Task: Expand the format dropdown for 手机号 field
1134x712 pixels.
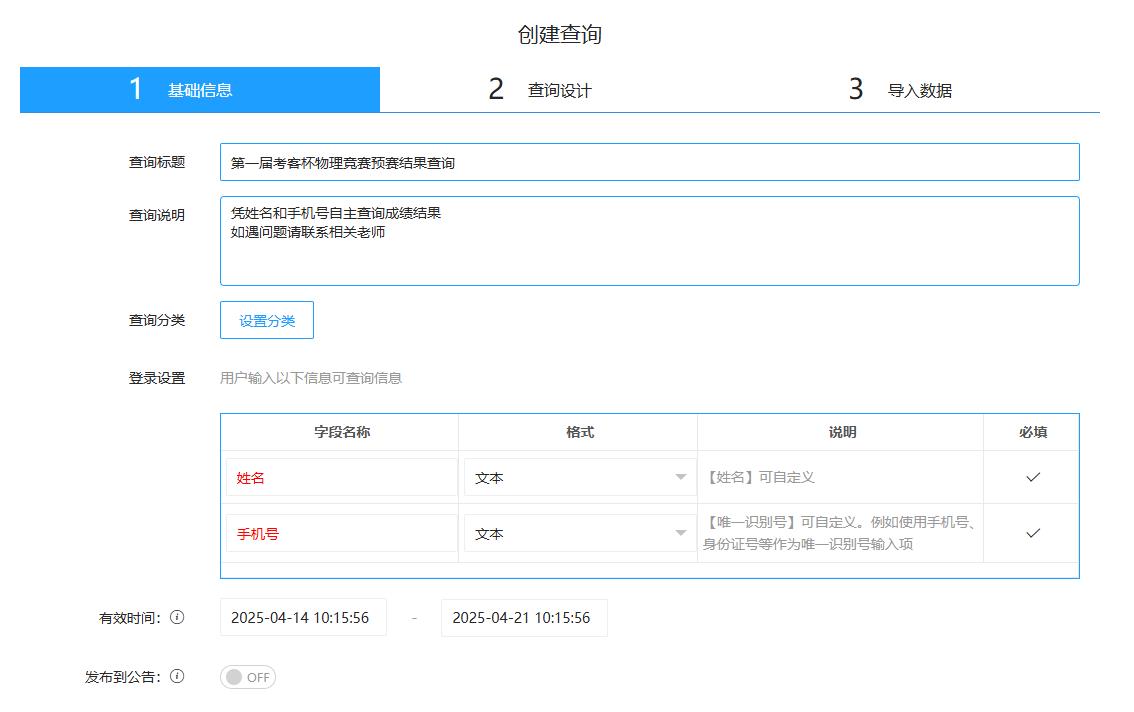Action: (579, 533)
